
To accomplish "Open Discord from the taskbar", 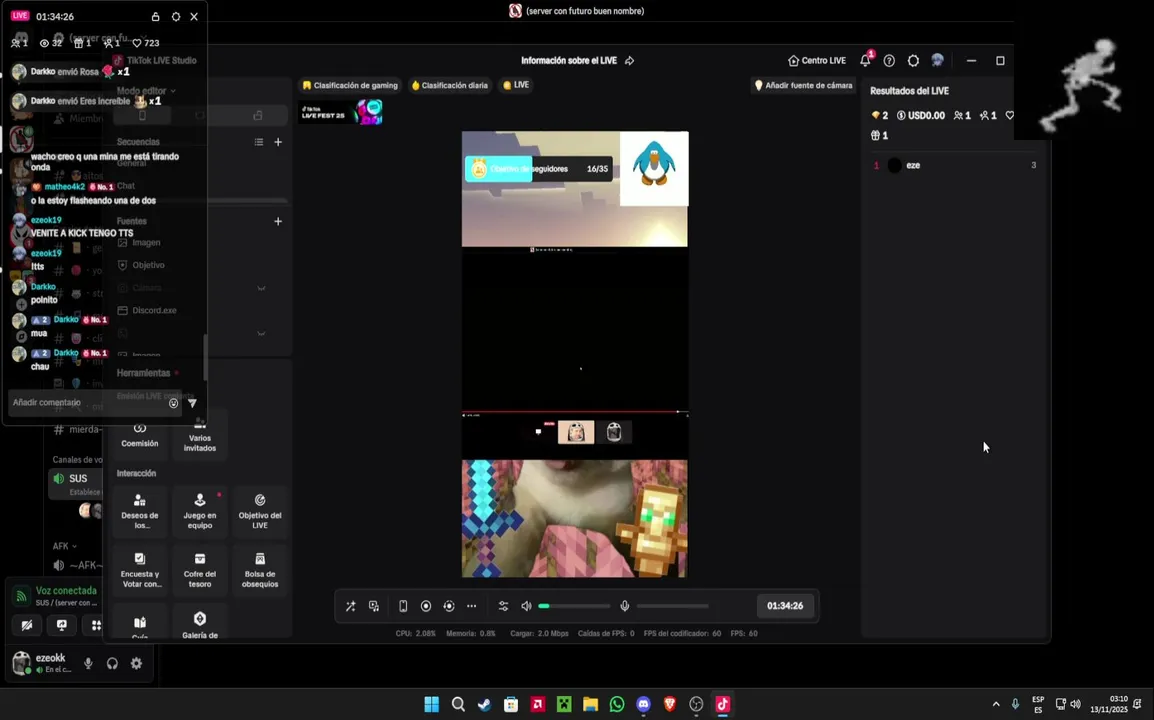I will (643, 705).
